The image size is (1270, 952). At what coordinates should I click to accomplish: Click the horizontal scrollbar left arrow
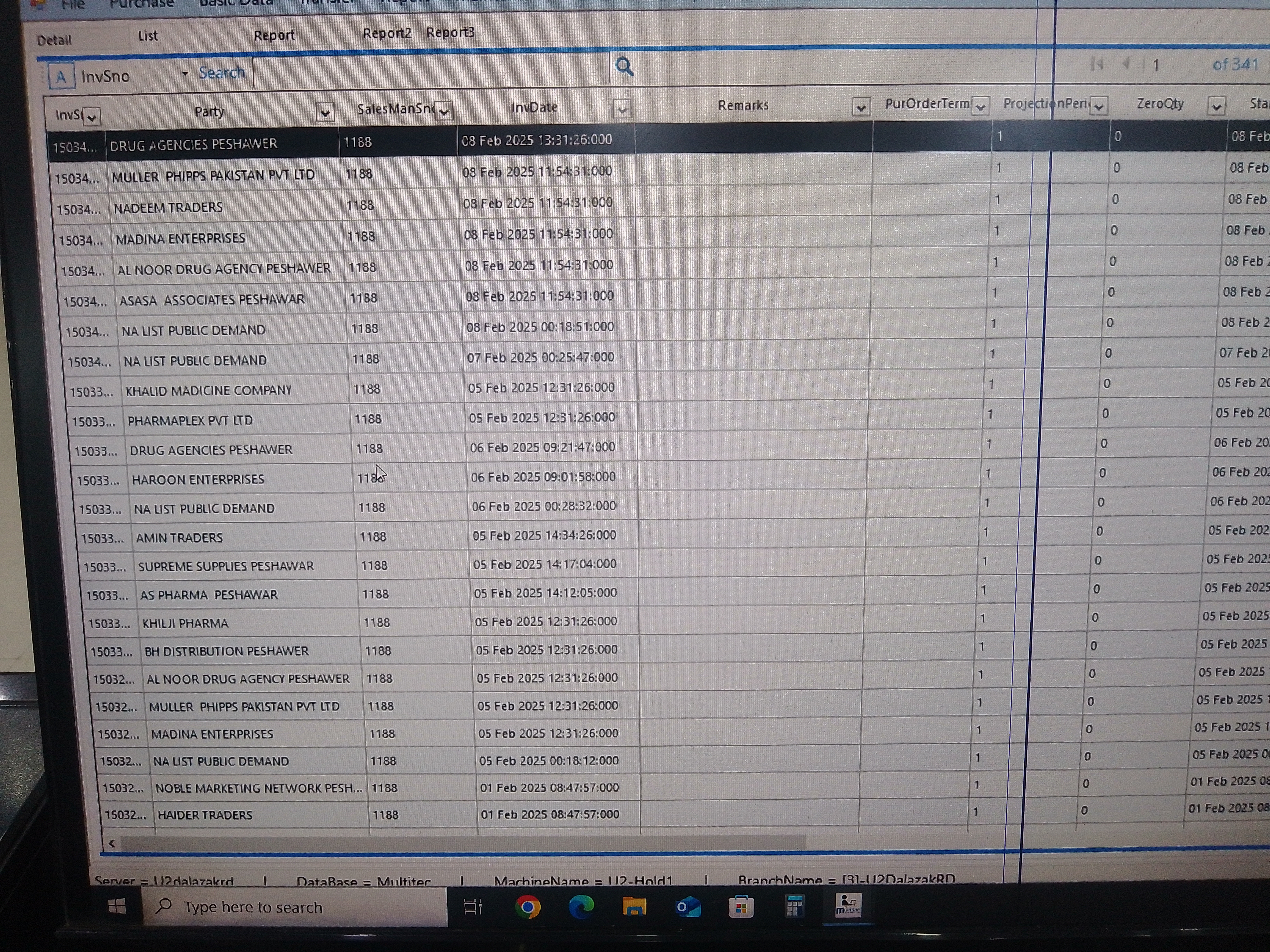pyautogui.click(x=111, y=843)
